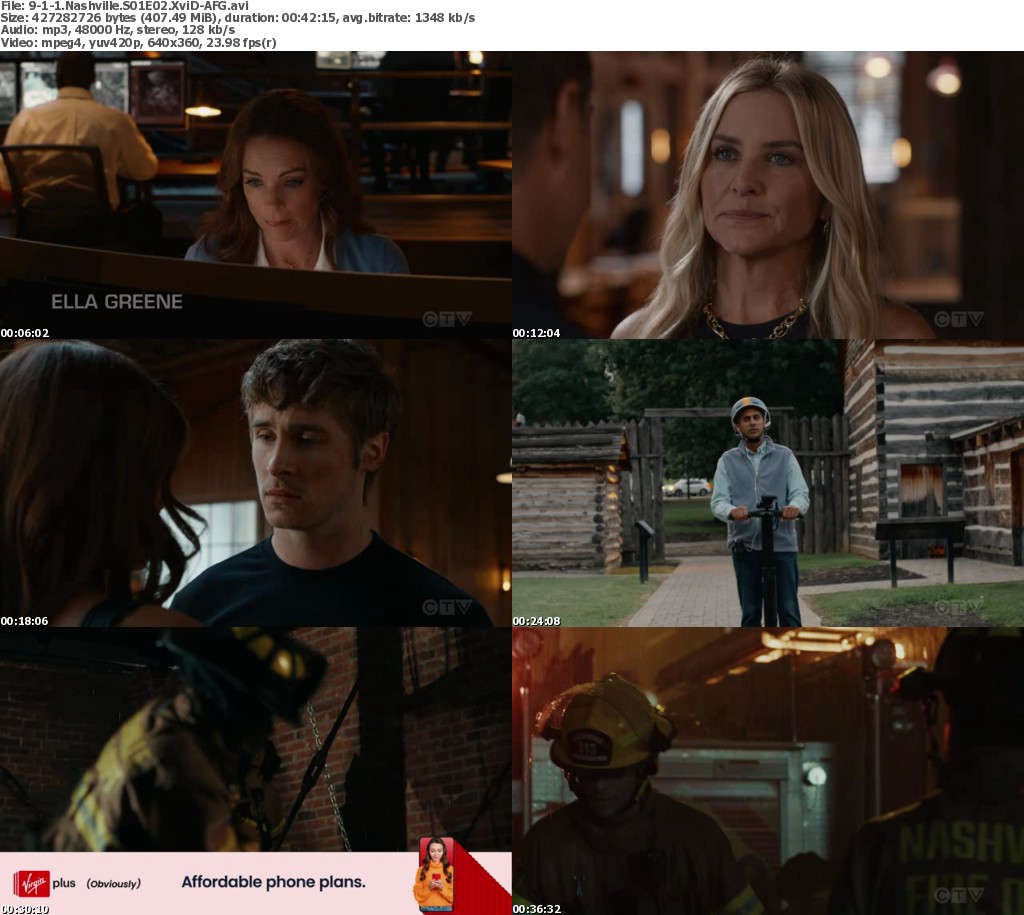Image resolution: width=1024 pixels, height=915 pixels.
Task: Click the CTV watermark in the 00:18:06 frame
Action: tap(446, 607)
